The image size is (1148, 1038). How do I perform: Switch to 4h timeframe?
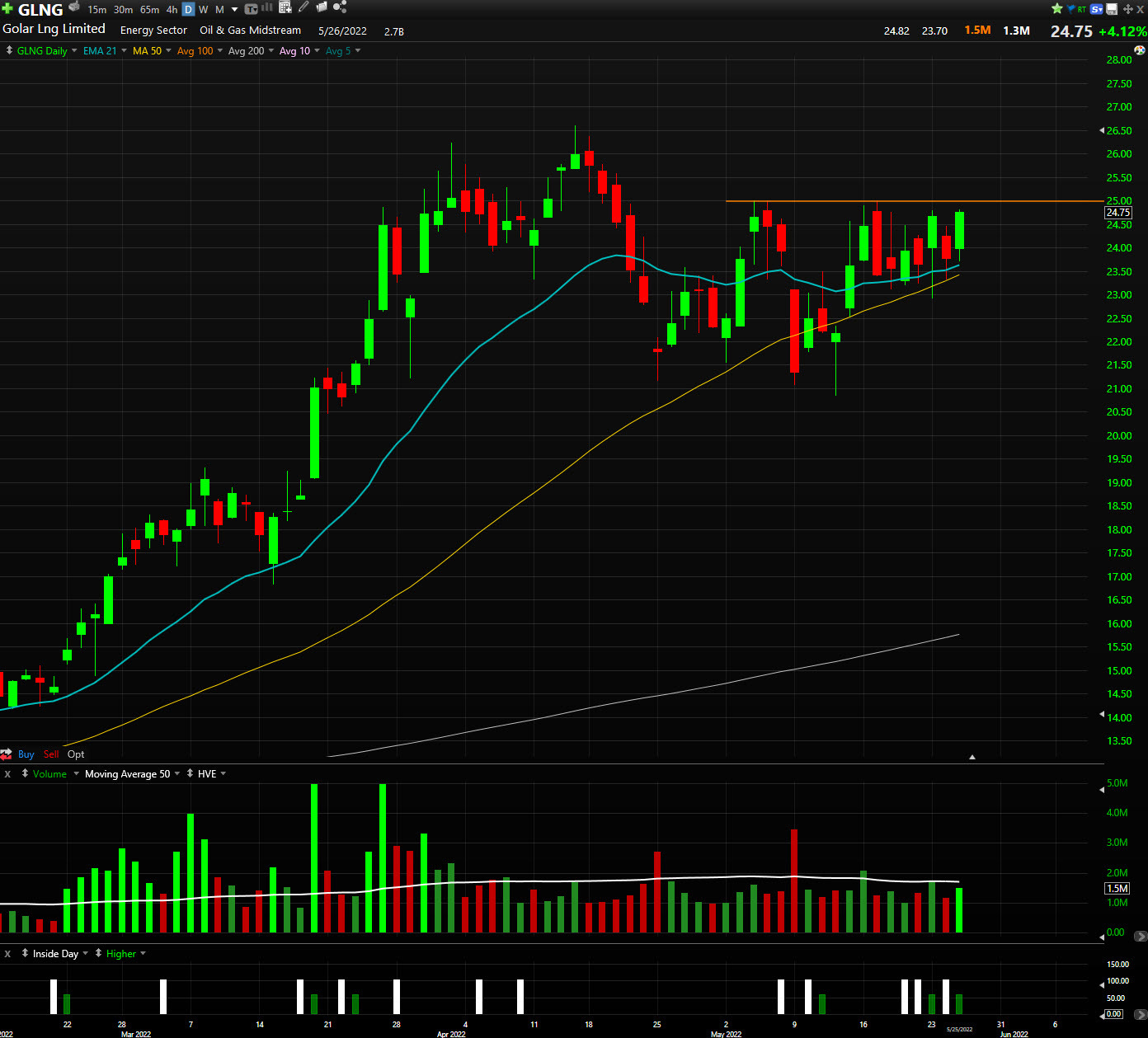[172, 10]
